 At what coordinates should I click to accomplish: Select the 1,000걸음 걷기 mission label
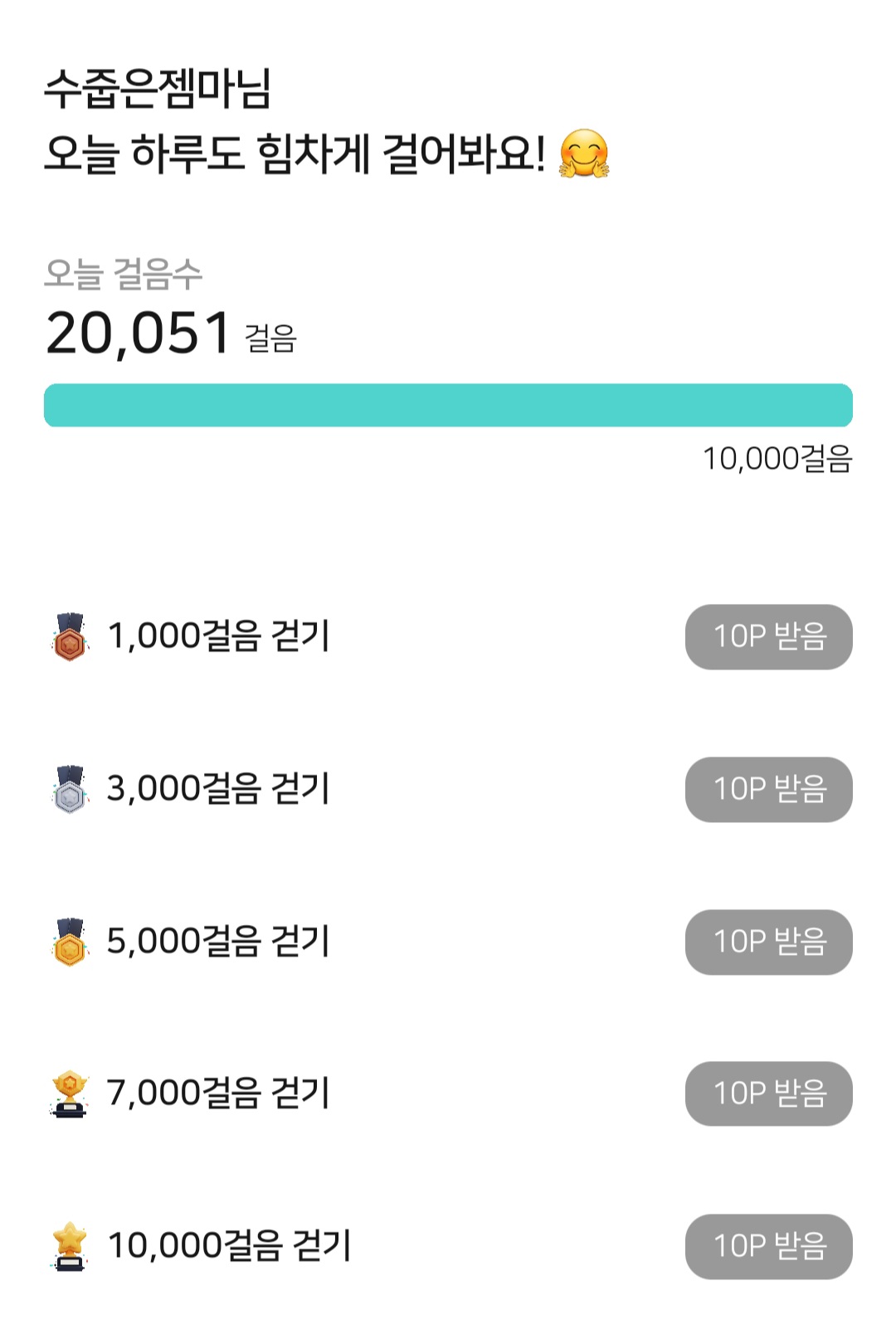click(x=219, y=636)
